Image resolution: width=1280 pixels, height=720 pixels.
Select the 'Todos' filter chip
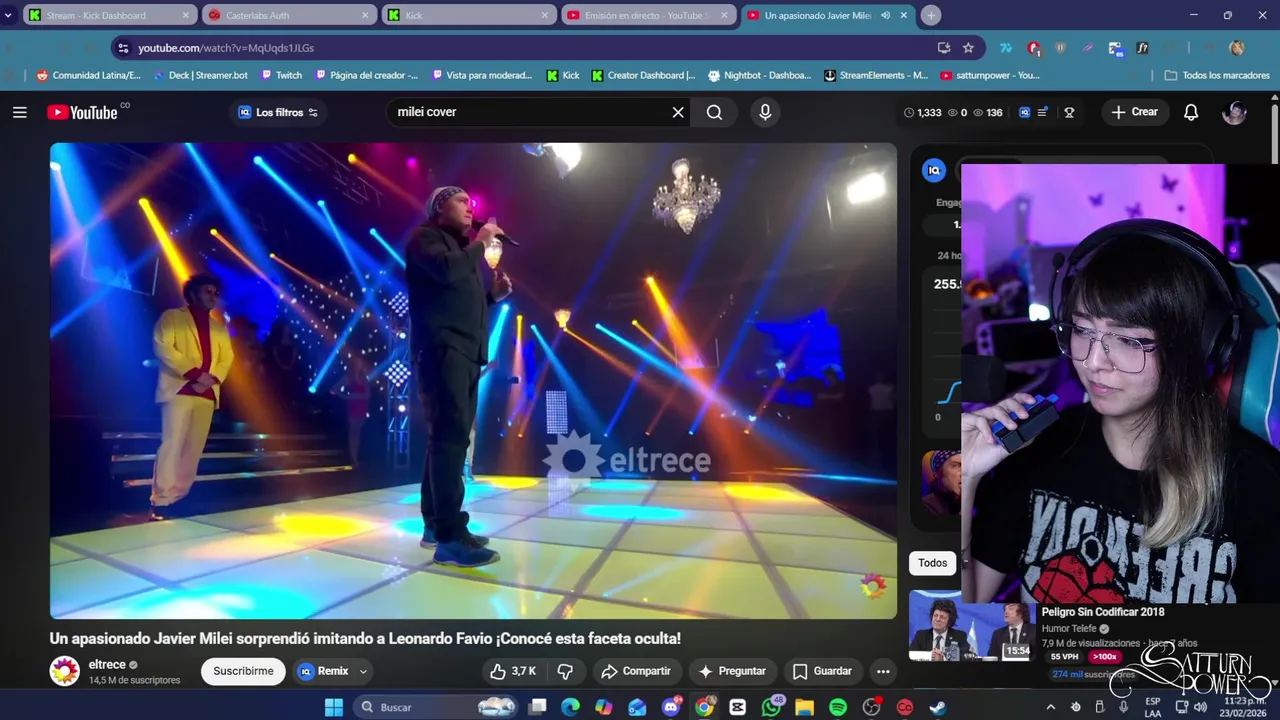point(932,563)
